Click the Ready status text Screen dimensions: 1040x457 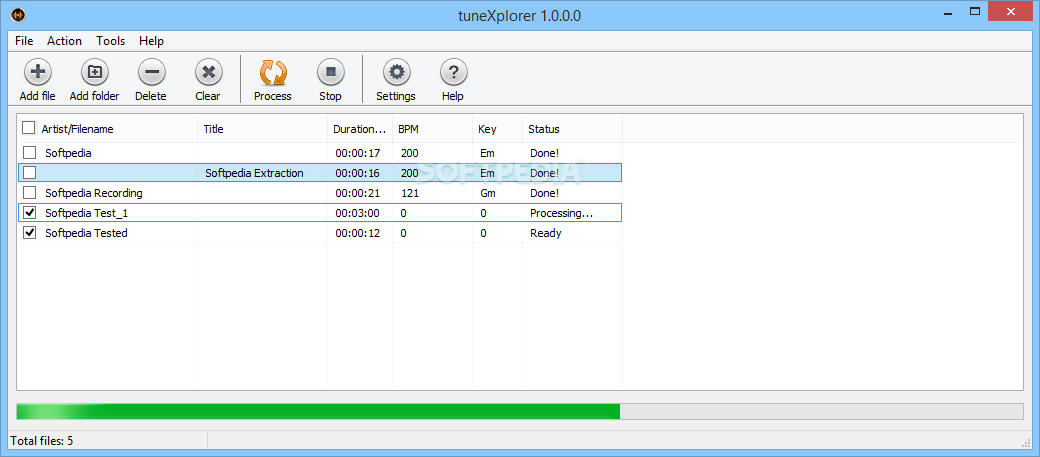click(x=545, y=233)
